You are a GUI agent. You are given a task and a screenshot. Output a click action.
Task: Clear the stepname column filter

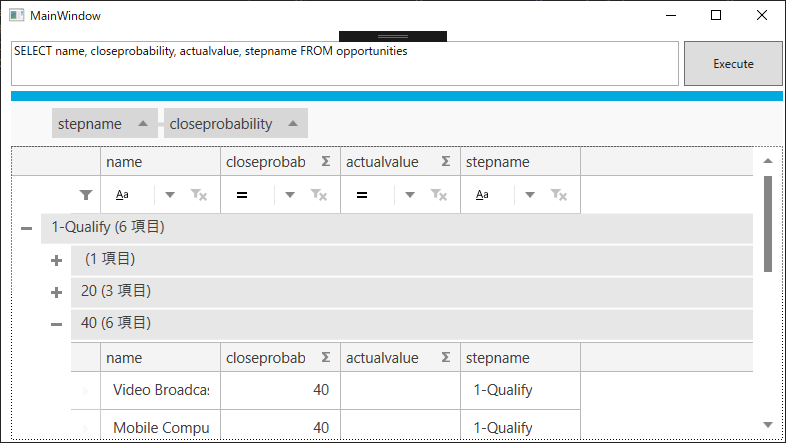pyautogui.click(x=559, y=195)
